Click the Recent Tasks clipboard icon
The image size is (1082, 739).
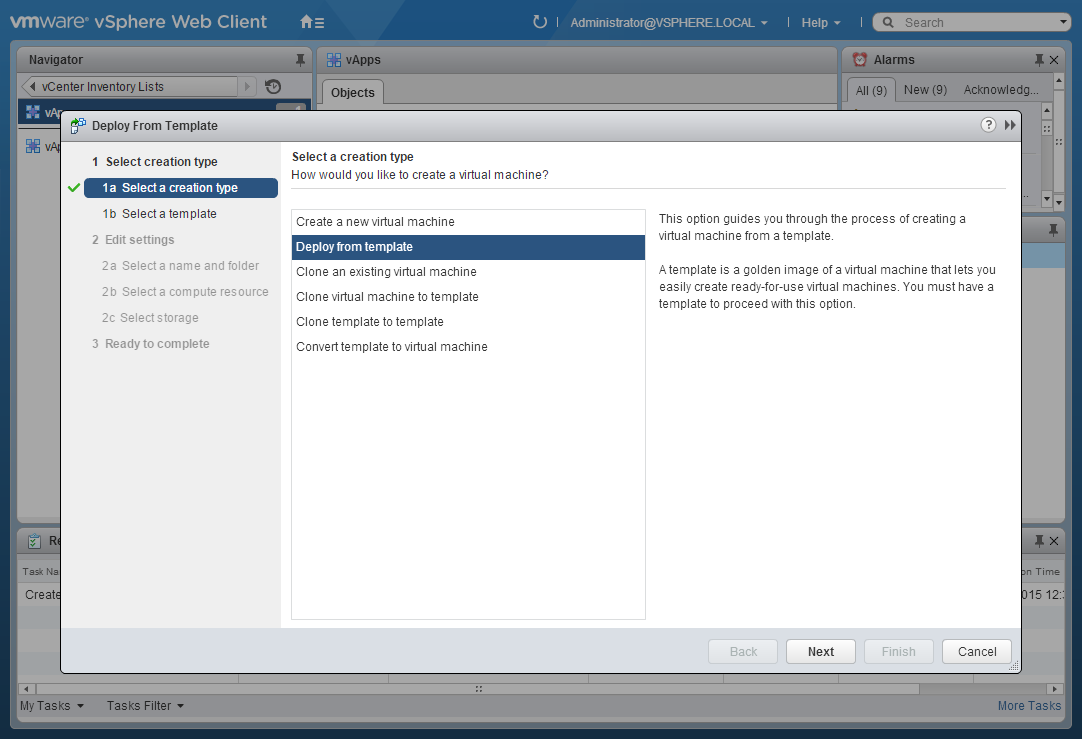click(34, 541)
